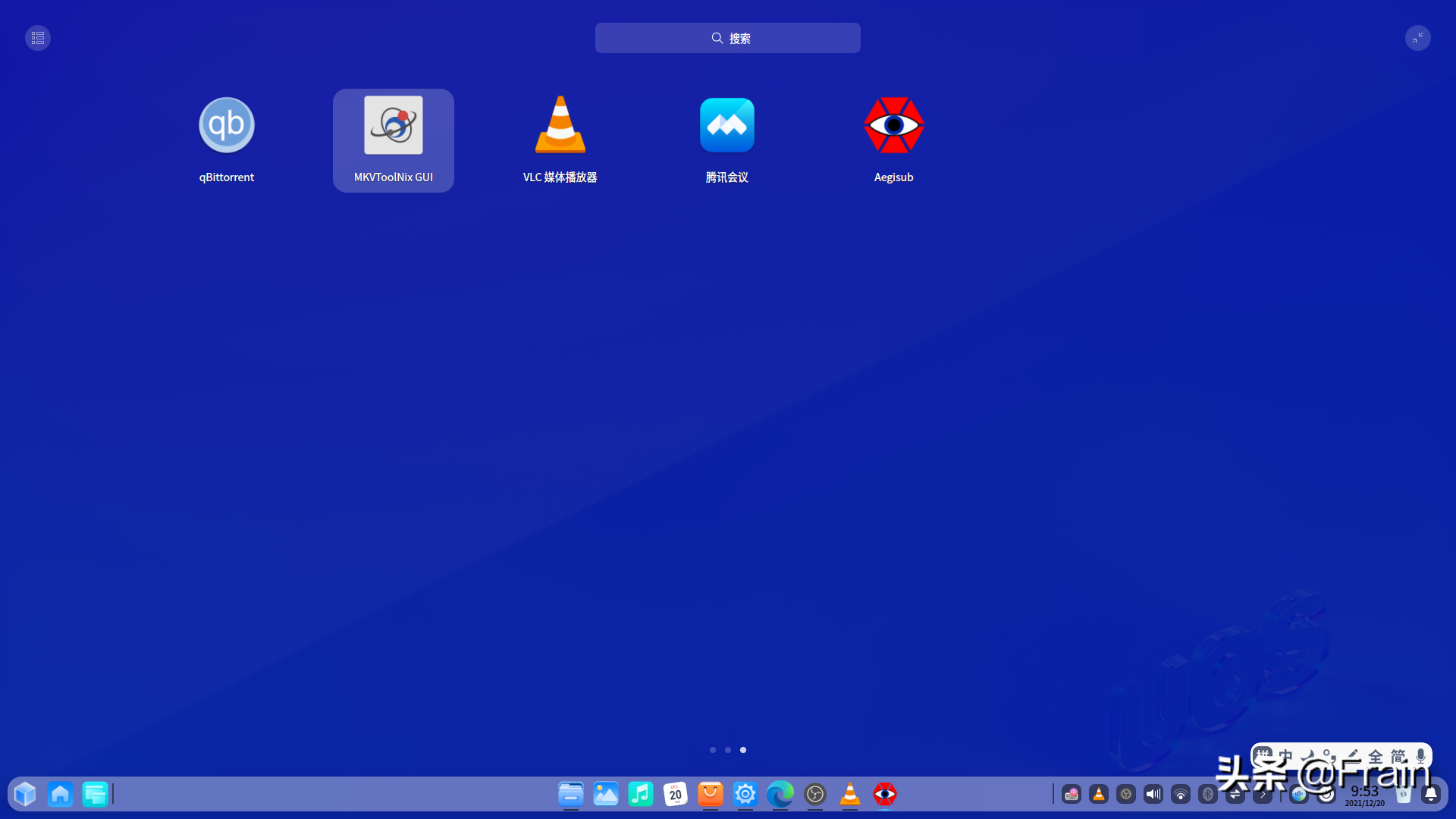Screen dimensions: 1456x819
Task: Open notification center bell icon
Action: [x=1430, y=794]
